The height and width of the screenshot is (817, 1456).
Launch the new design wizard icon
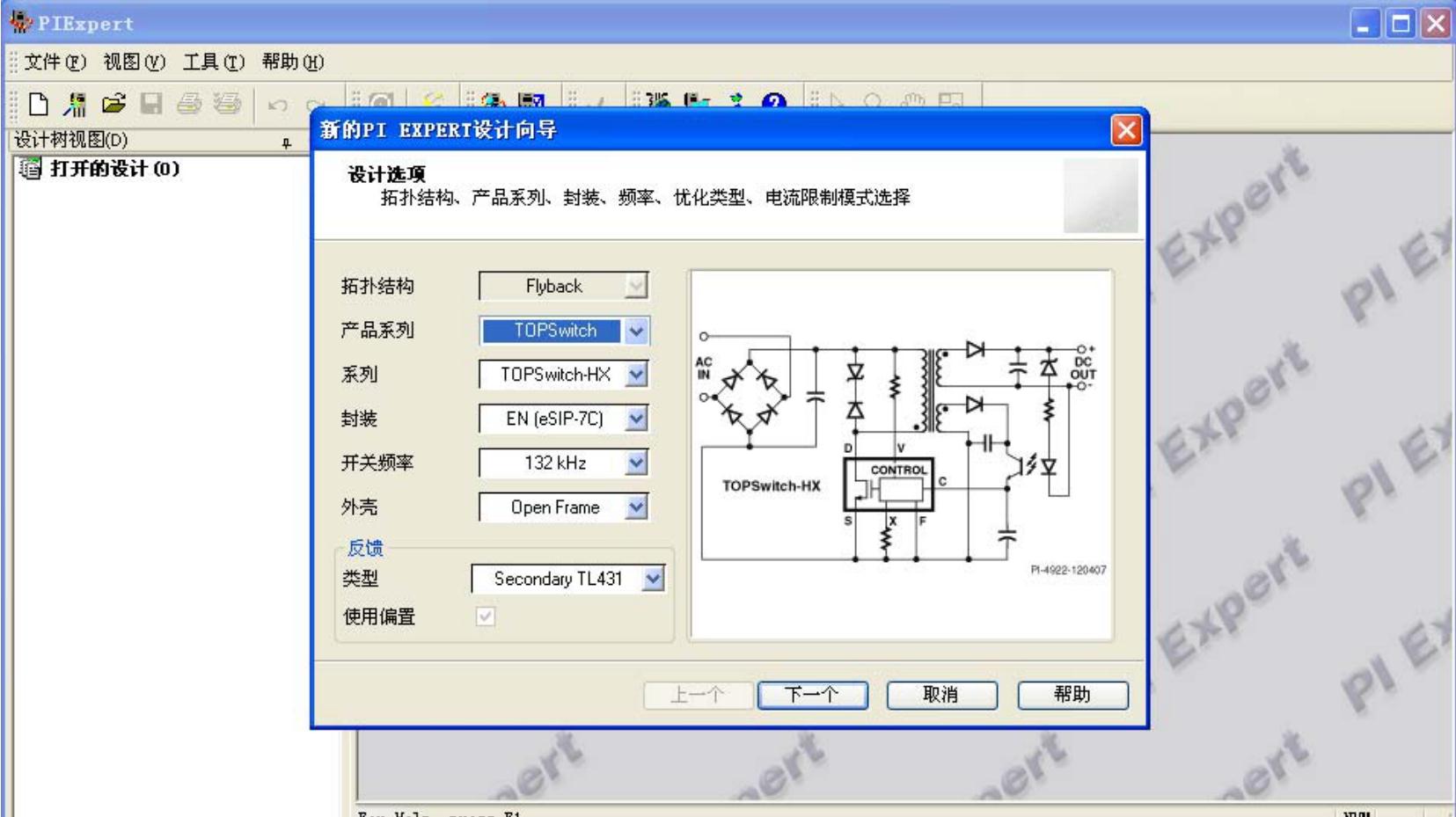point(76,104)
